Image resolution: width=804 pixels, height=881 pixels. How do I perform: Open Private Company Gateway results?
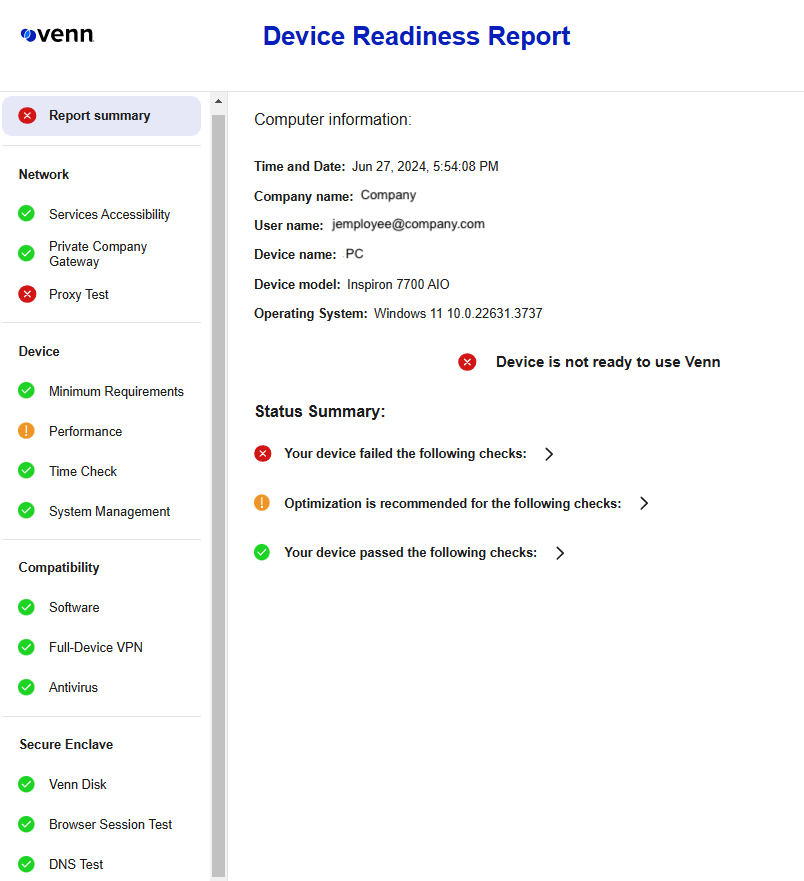point(98,254)
